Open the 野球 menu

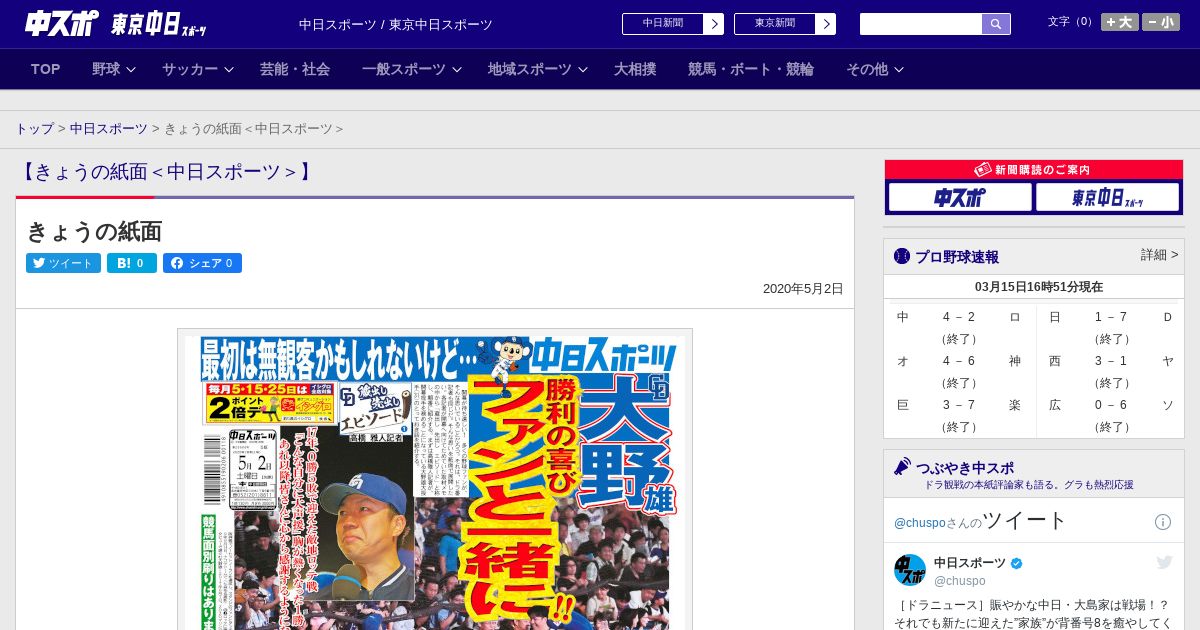coord(106,69)
